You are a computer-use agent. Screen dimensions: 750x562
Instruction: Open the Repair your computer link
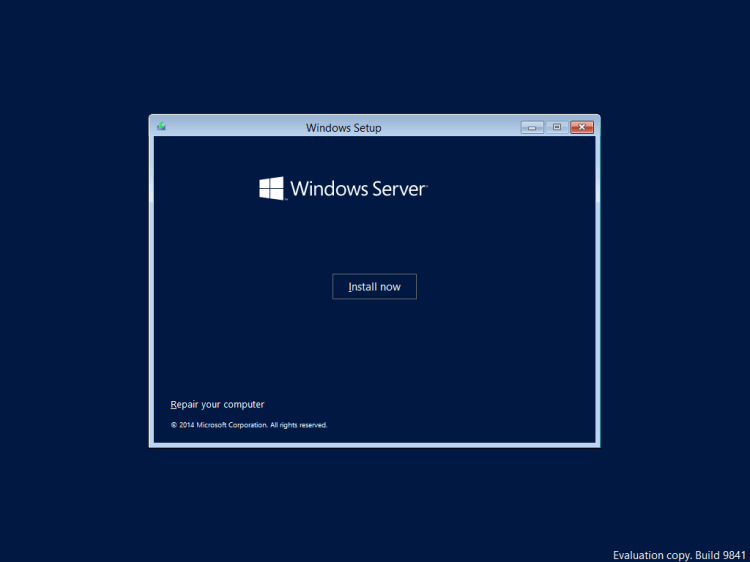tap(217, 405)
